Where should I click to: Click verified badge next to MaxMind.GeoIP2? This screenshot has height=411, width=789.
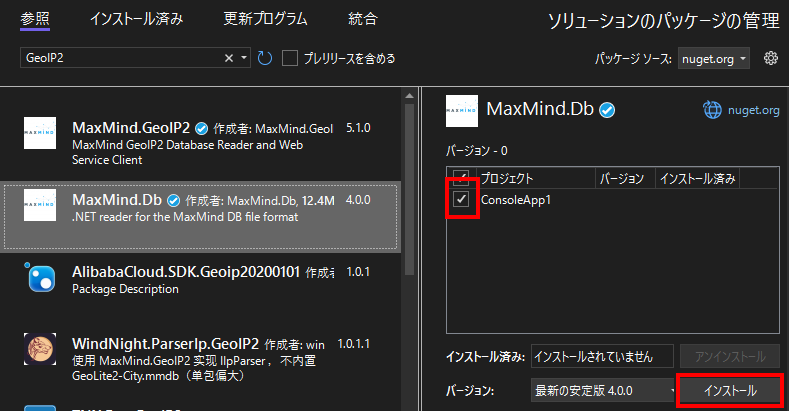tap(201, 129)
